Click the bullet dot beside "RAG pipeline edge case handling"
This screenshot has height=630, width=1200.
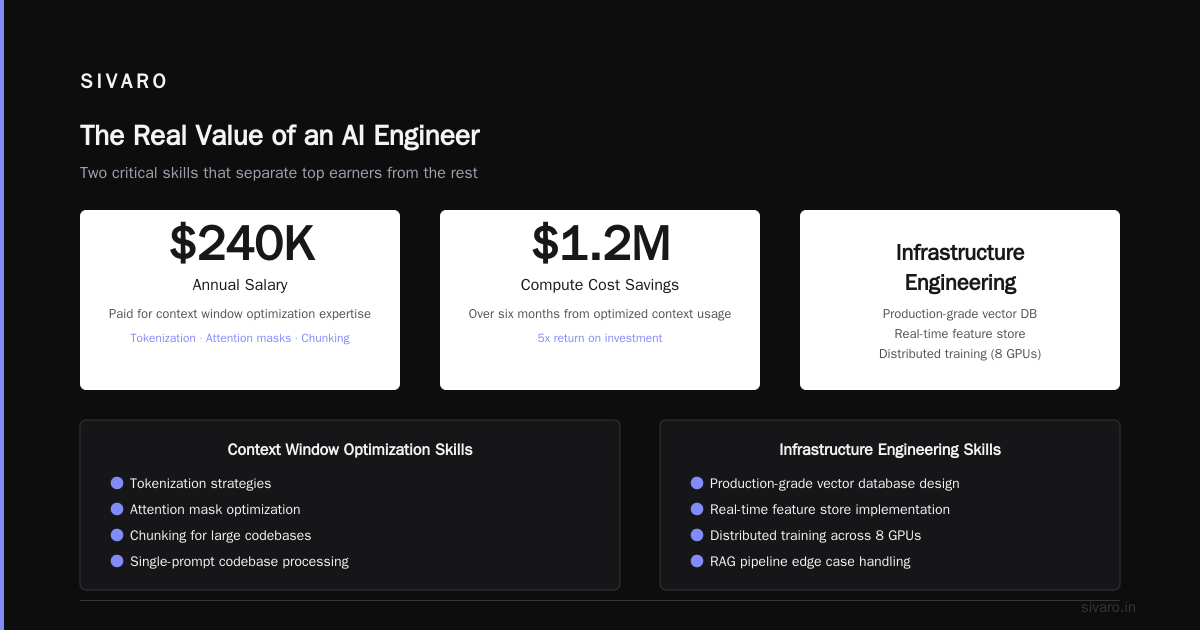[697, 561]
